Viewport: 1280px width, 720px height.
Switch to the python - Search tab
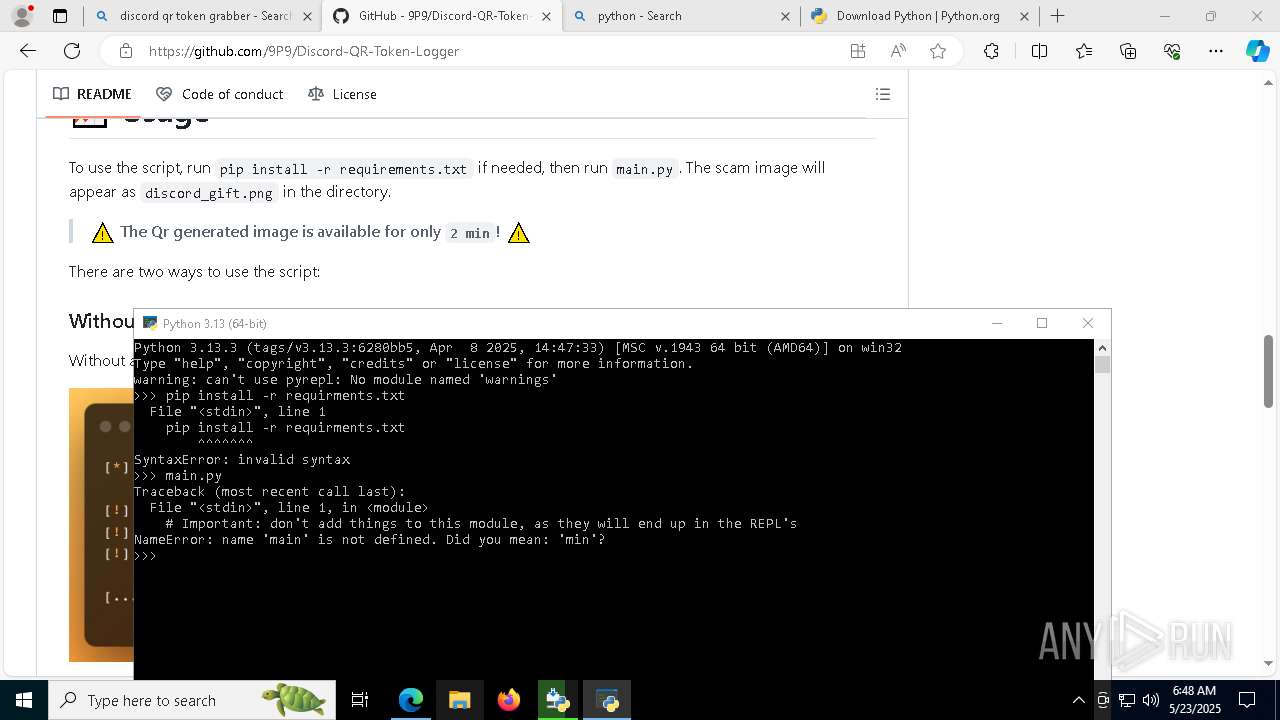coord(681,16)
